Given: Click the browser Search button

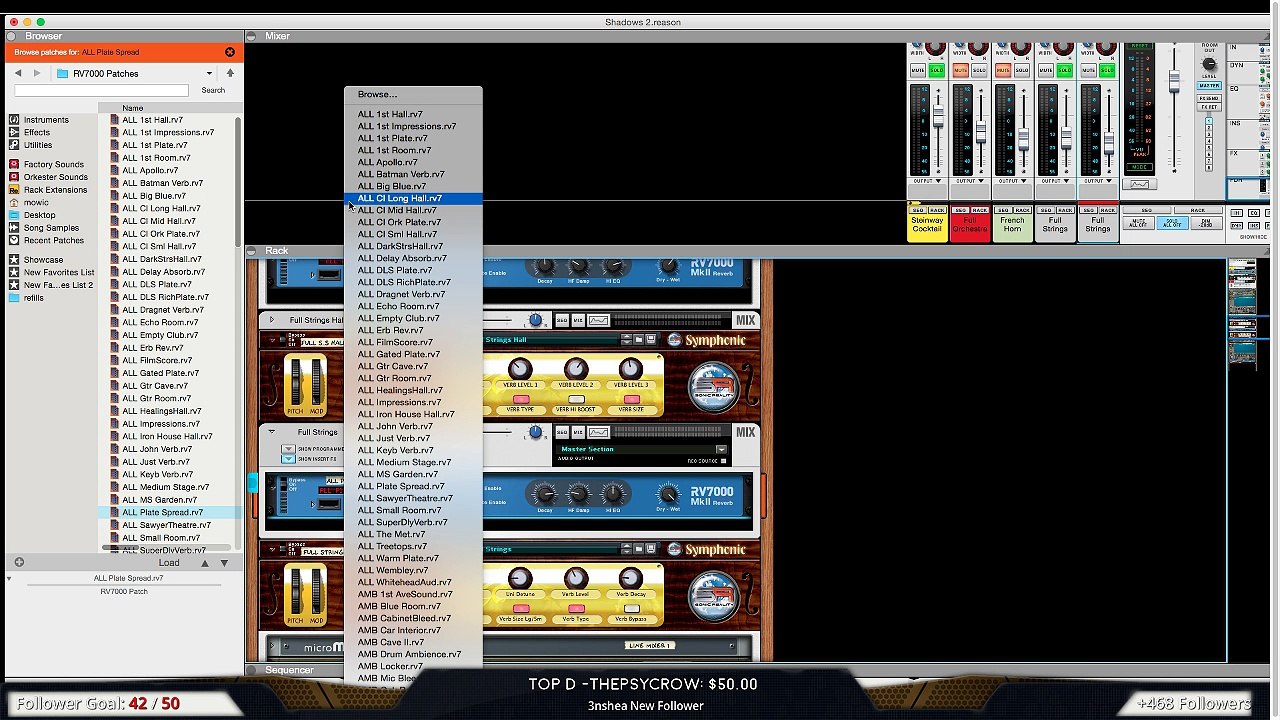Looking at the screenshot, I should [x=213, y=91].
